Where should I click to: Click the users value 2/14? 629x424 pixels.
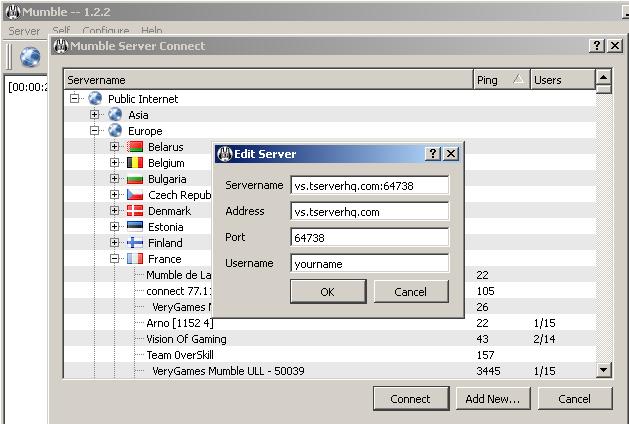tap(544, 339)
